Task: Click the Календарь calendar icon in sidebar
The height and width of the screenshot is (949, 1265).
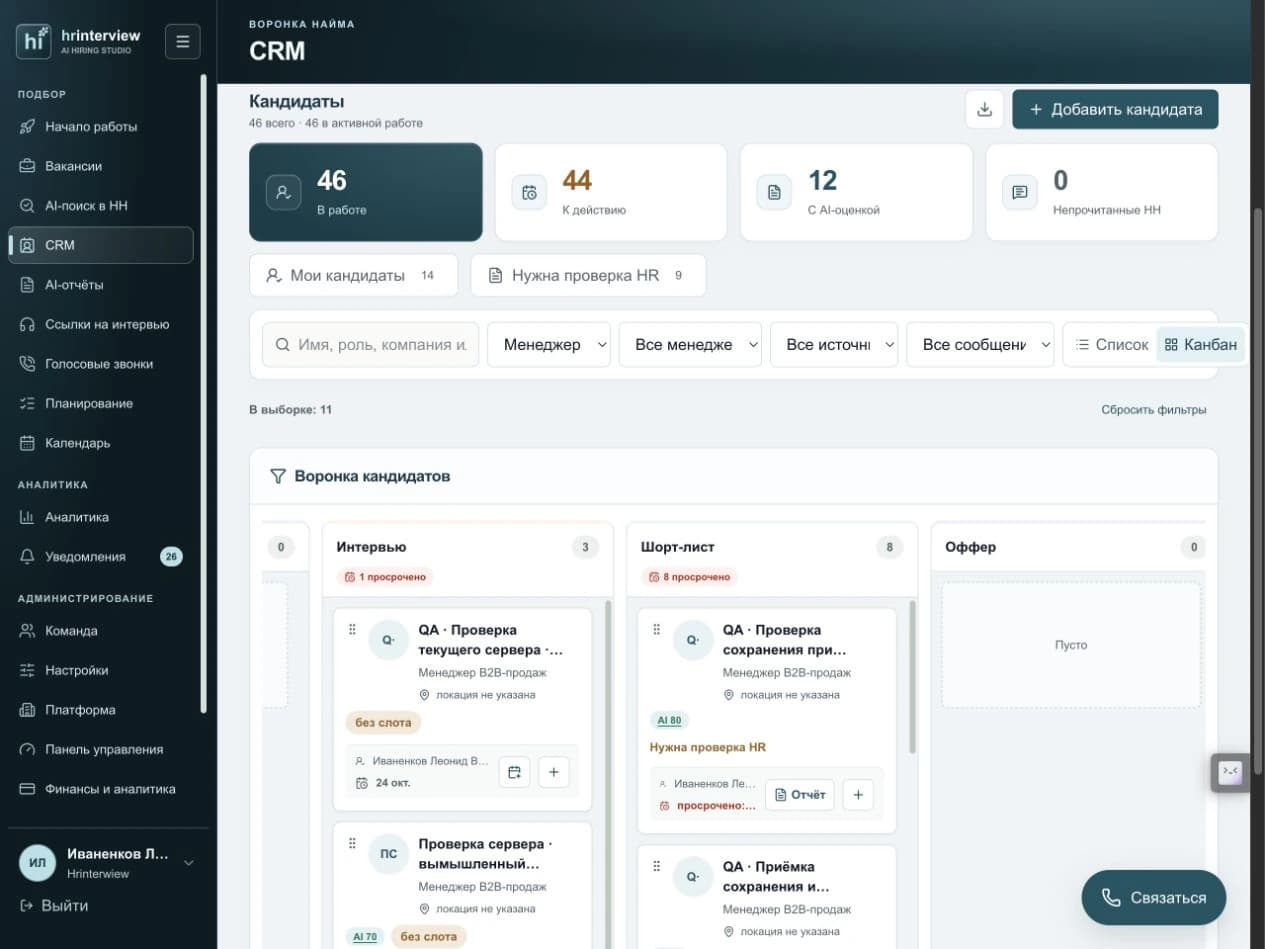Action: click(27, 443)
